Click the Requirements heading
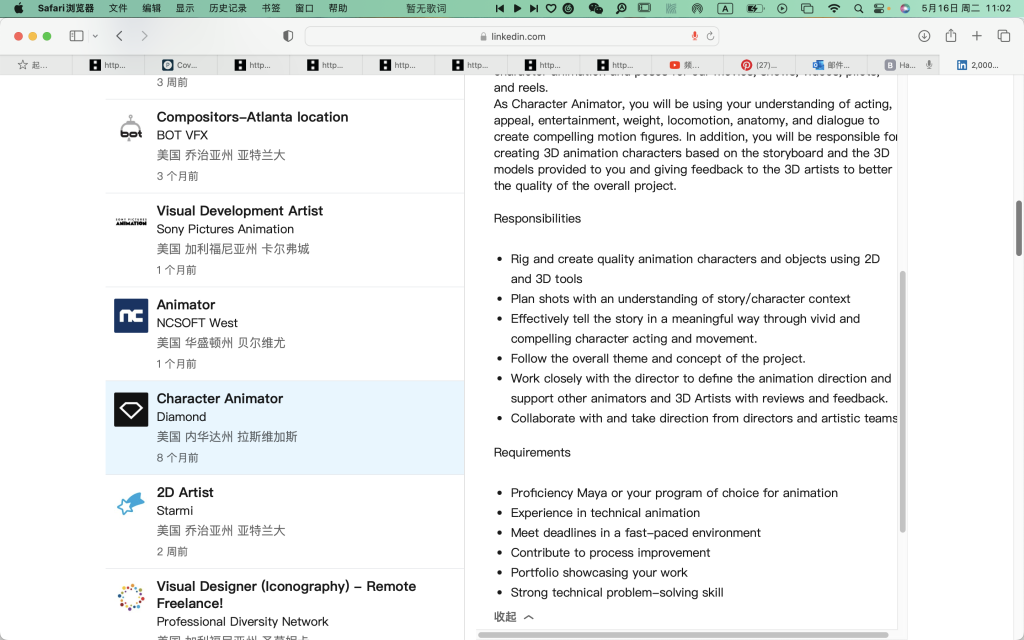This screenshot has width=1024, height=640. [532, 452]
